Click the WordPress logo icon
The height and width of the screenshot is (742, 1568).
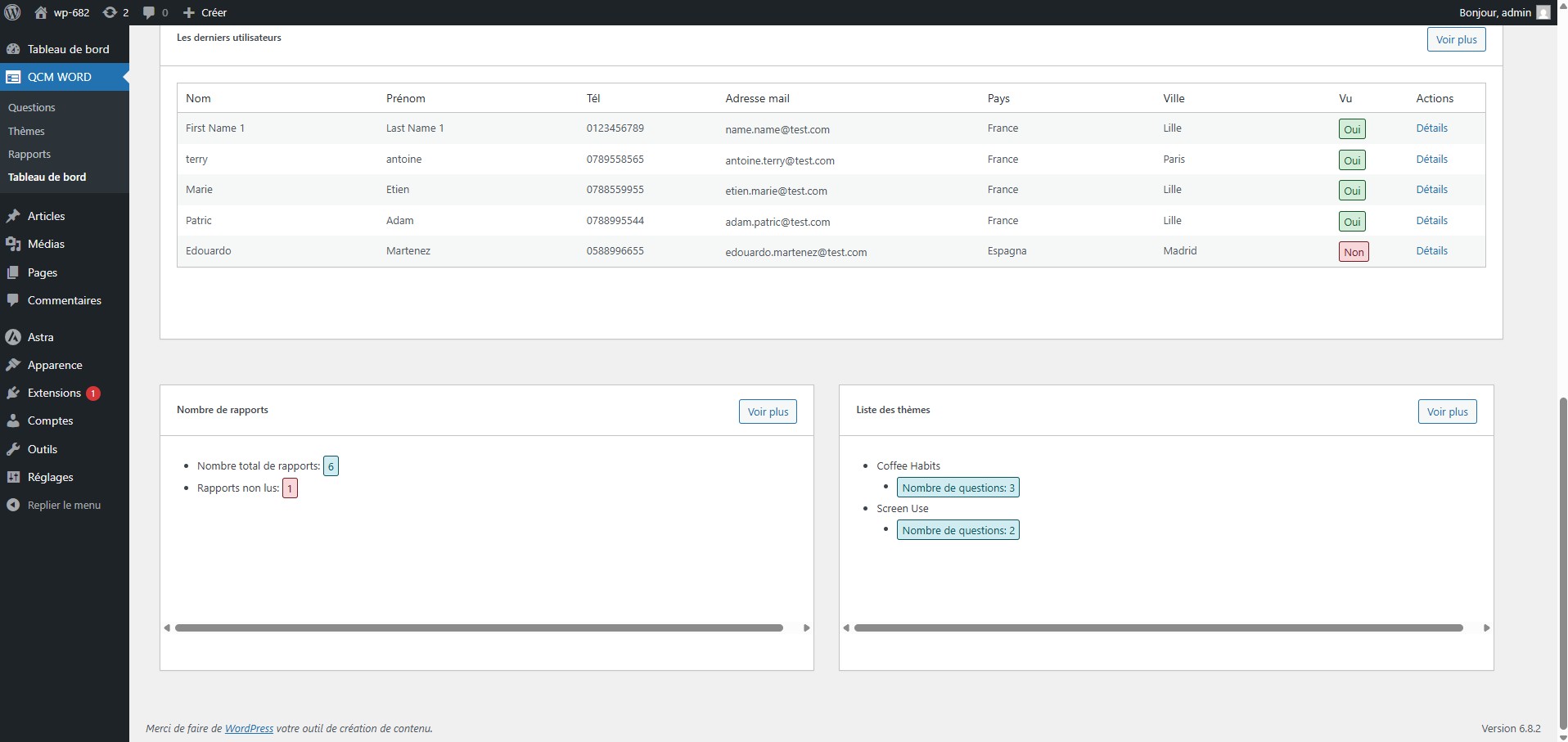click(12, 12)
